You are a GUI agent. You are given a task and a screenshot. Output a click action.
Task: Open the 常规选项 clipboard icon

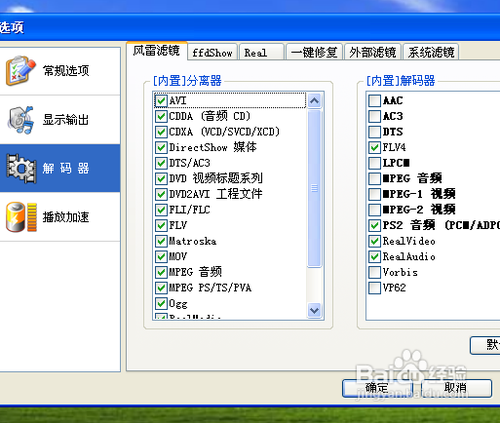coord(21,71)
